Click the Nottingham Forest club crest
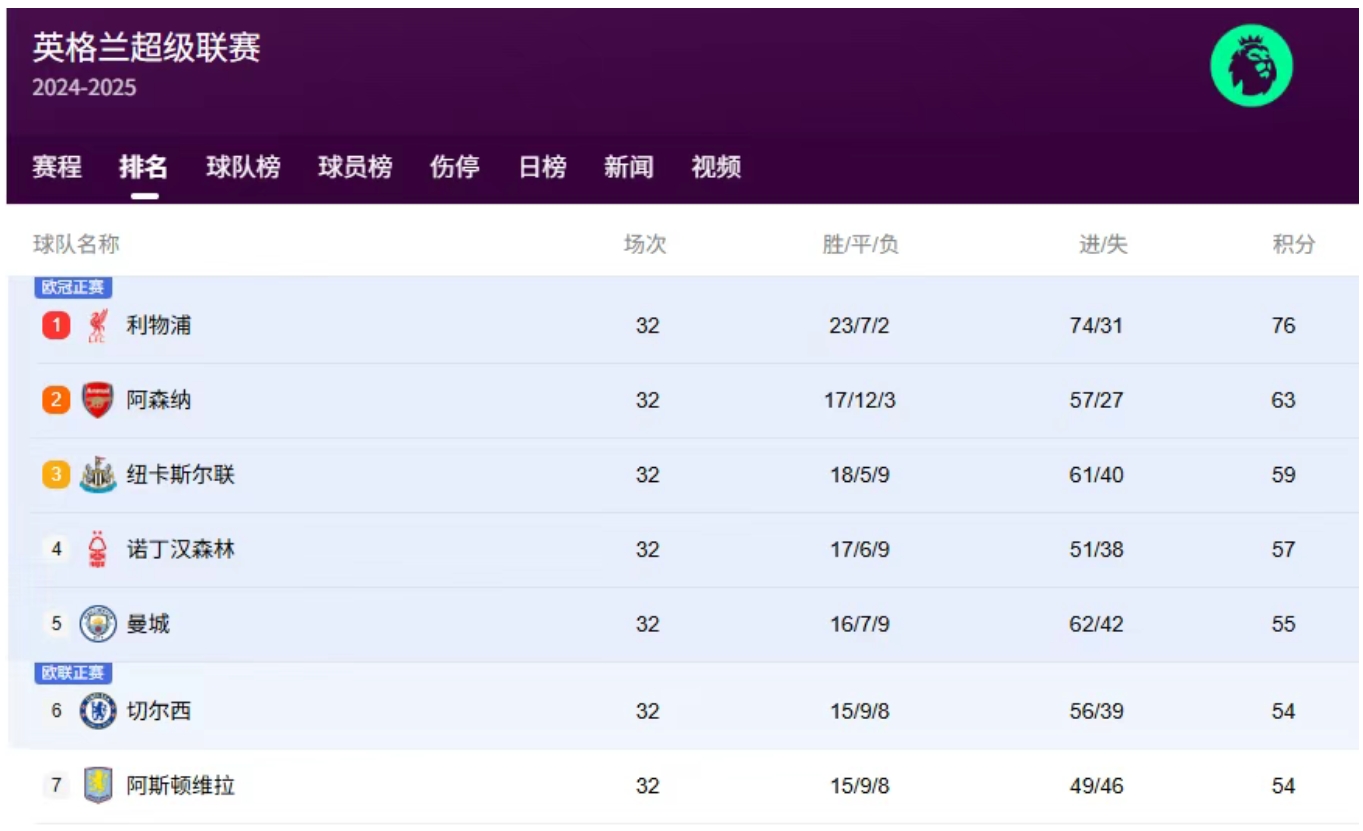The height and width of the screenshot is (831, 1363). [x=97, y=549]
